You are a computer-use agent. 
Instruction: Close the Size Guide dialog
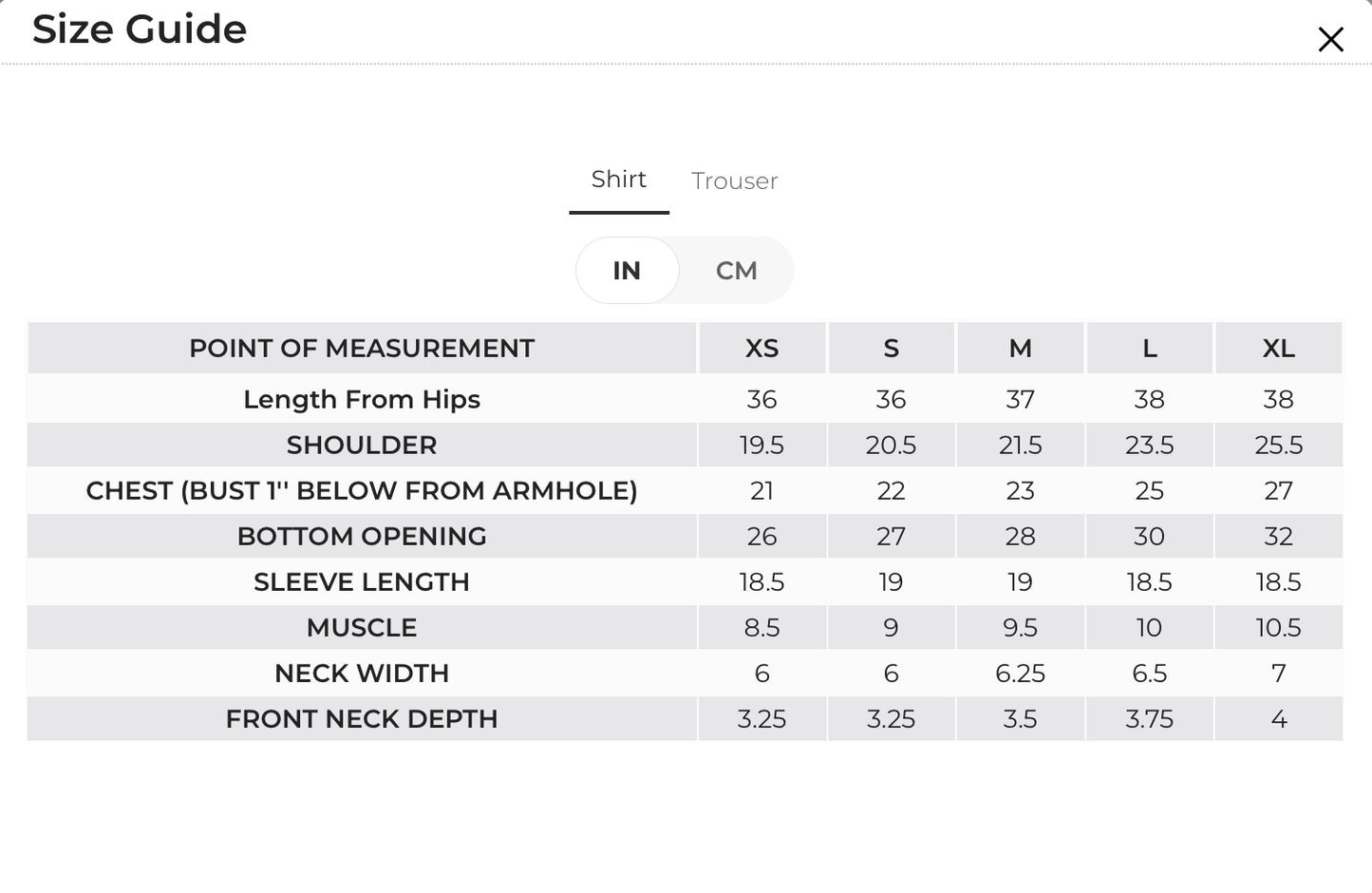coord(1330,39)
